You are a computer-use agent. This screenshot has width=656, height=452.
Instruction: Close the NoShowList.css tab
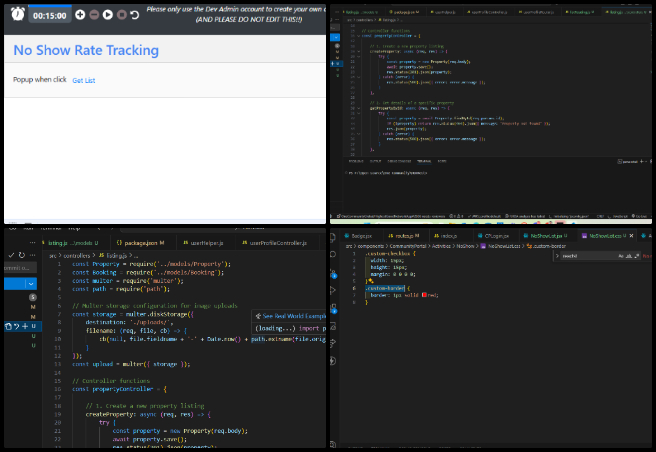(631, 236)
